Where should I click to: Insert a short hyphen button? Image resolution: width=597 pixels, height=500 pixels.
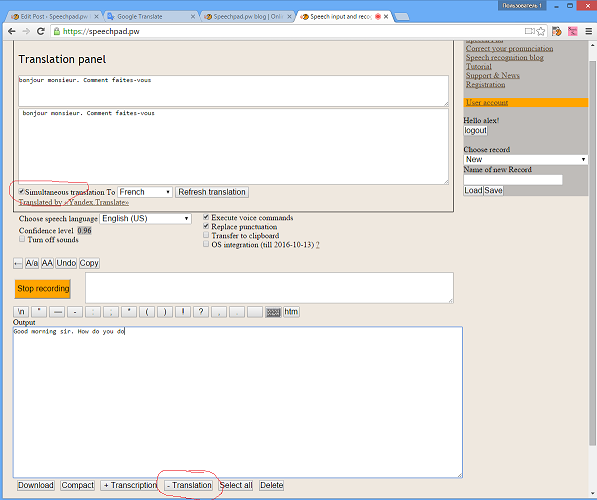[x=75, y=312]
